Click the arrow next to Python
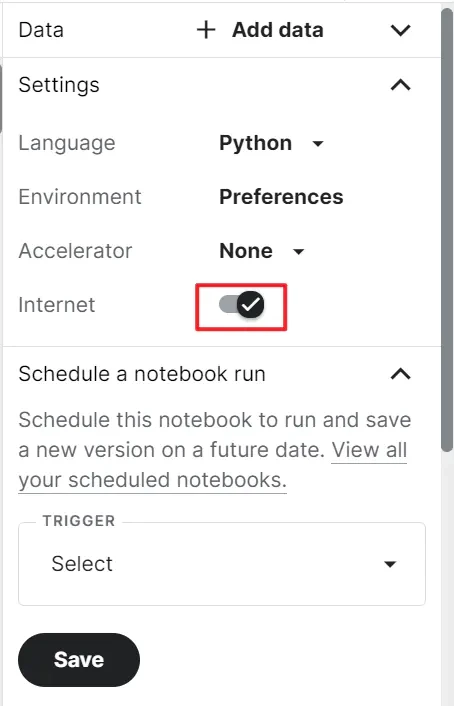The width and height of the screenshot is (454, 706). pyautogui.click(x=318, y=144)
